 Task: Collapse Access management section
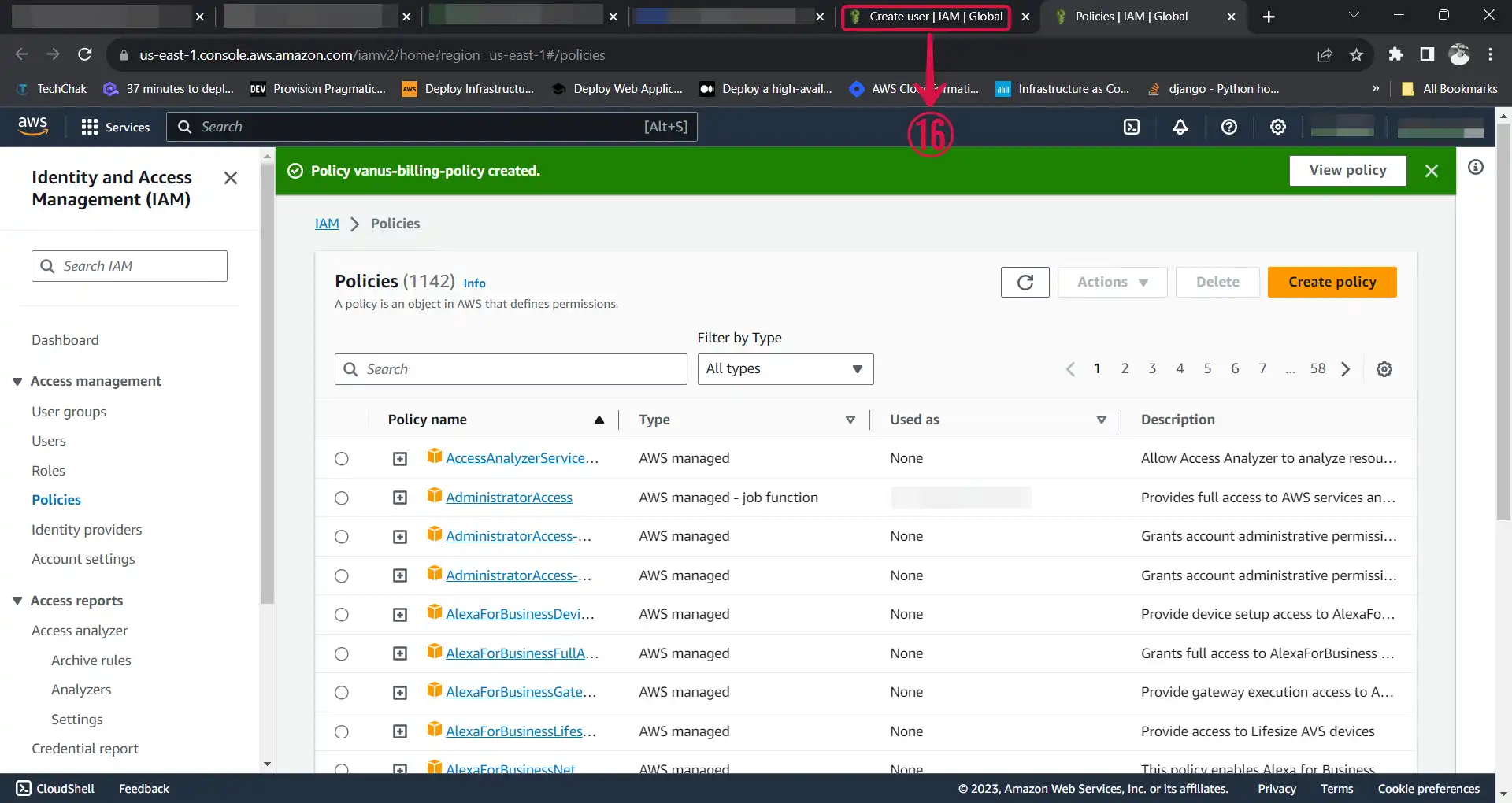[x=17, y=381]
